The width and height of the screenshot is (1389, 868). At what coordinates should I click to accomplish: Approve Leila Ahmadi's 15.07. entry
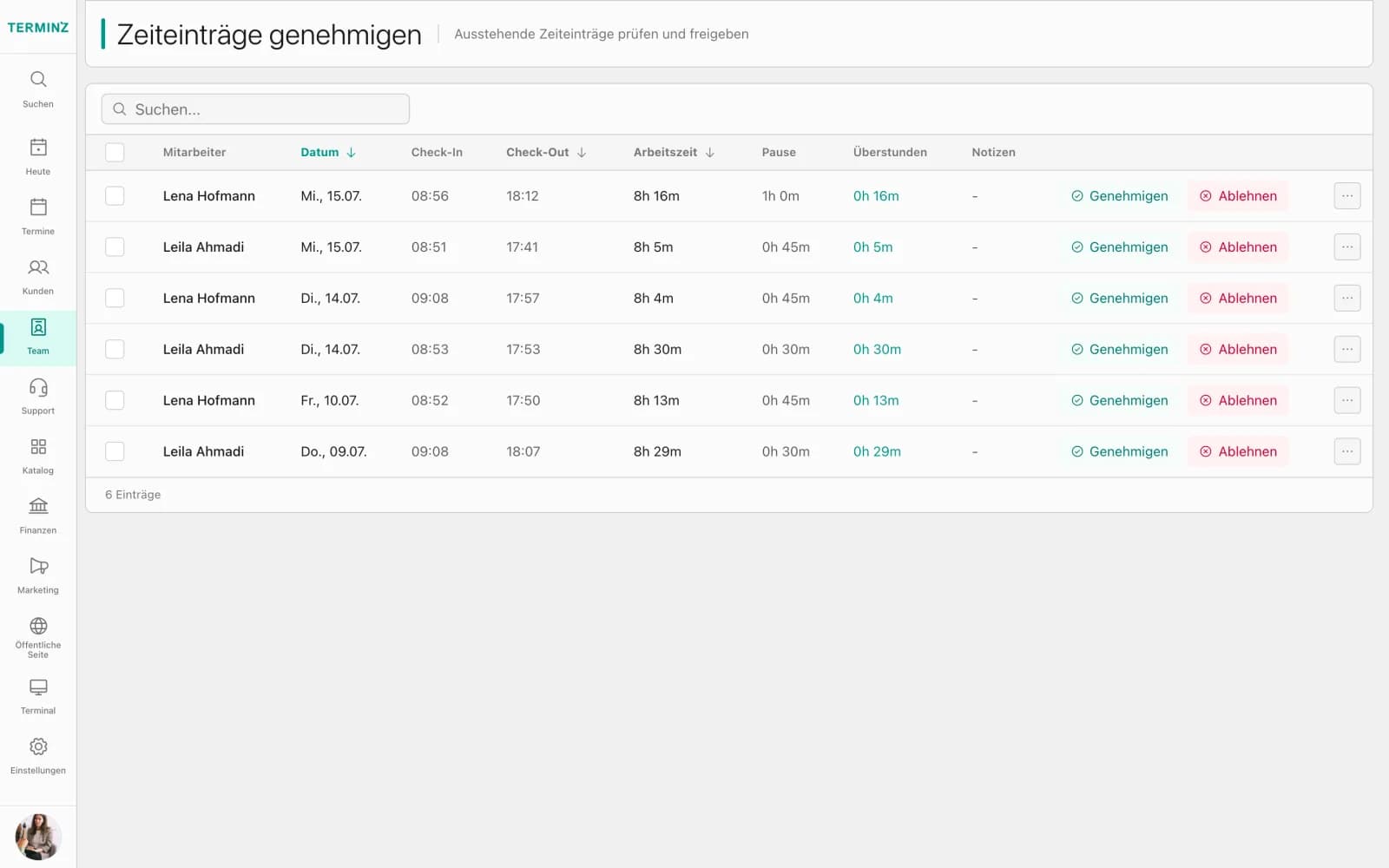(x=1119, y=247)
